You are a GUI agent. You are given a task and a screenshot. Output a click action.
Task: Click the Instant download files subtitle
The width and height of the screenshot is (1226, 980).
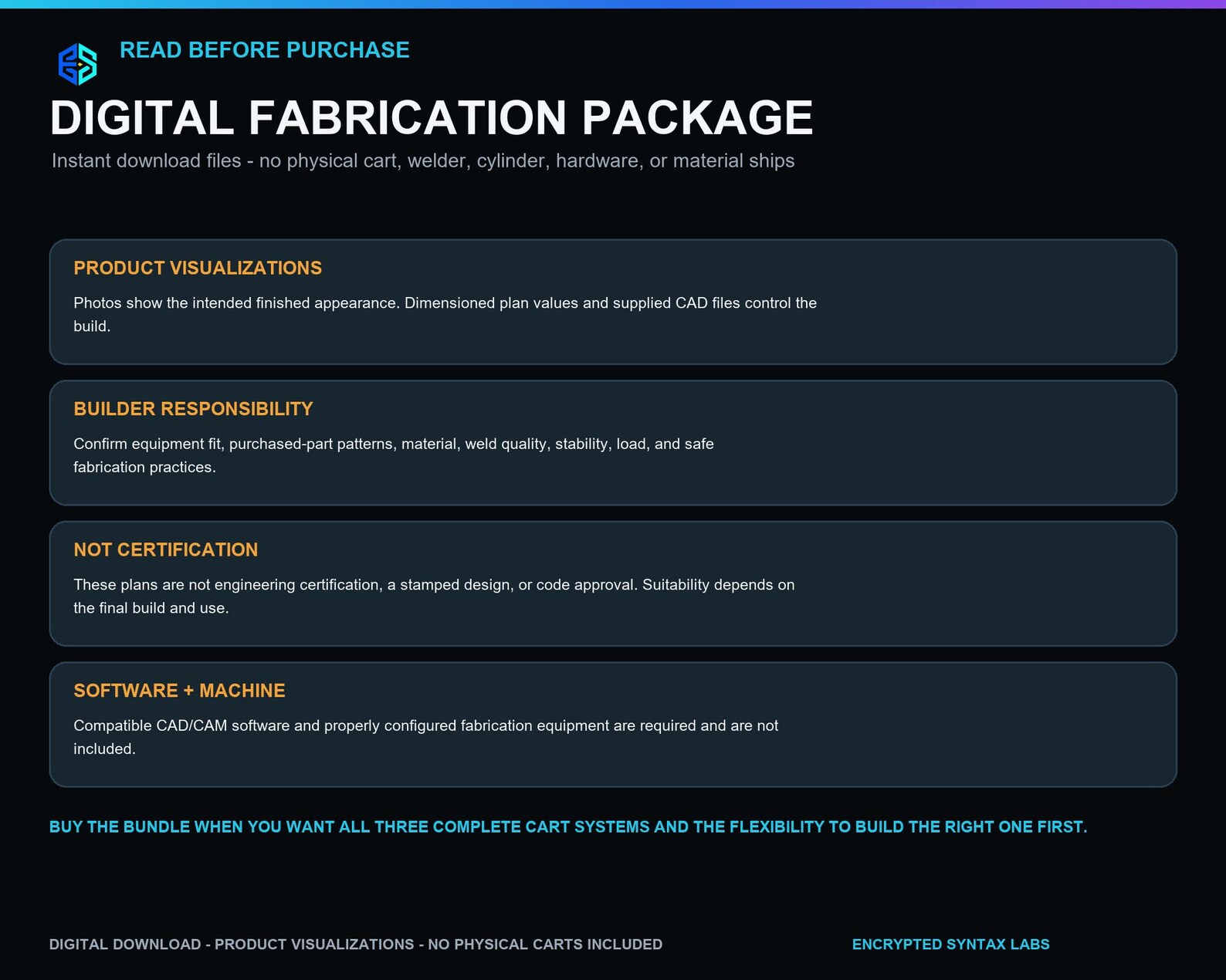tap(423, 161)
